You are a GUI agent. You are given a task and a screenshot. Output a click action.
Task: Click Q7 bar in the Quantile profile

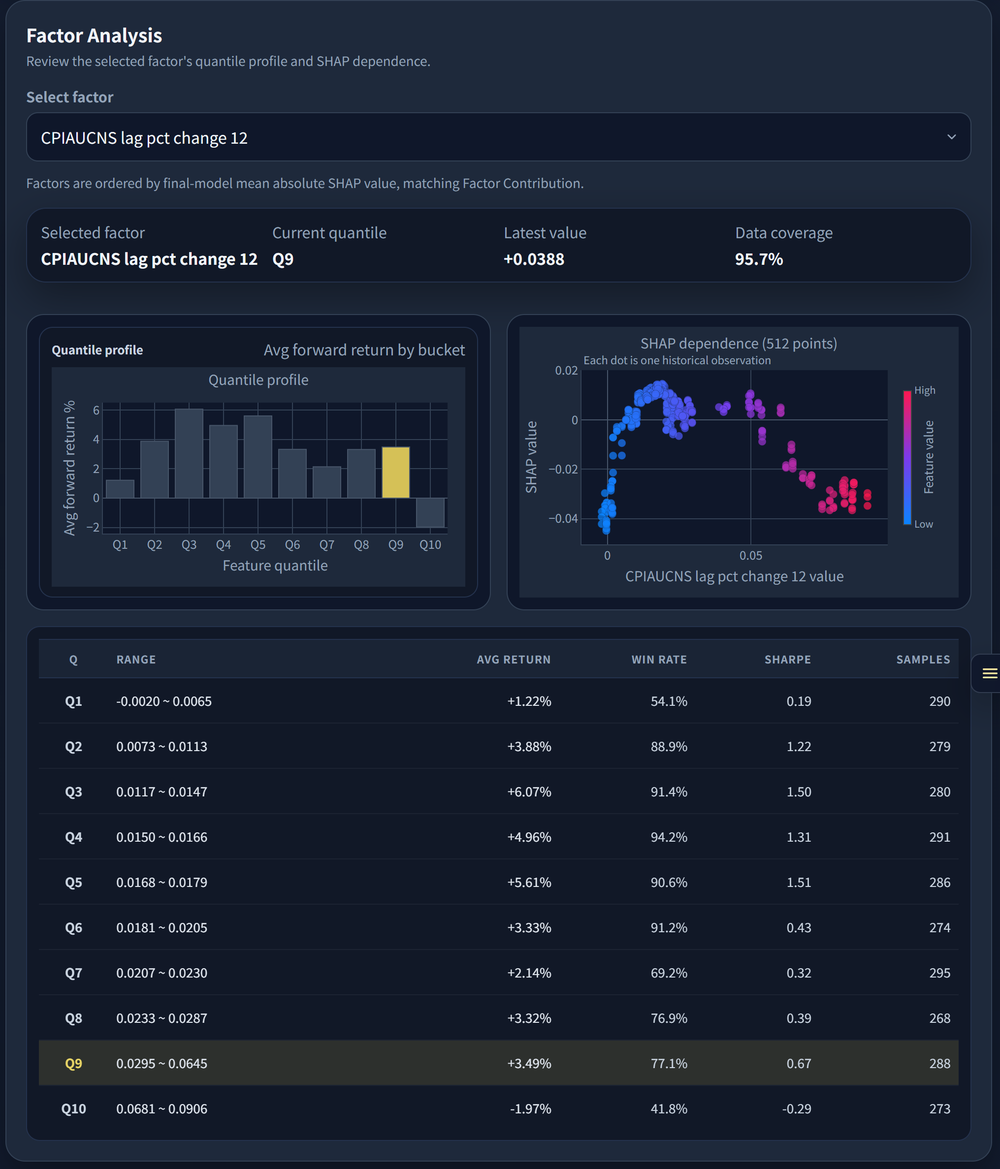[327, 482]
